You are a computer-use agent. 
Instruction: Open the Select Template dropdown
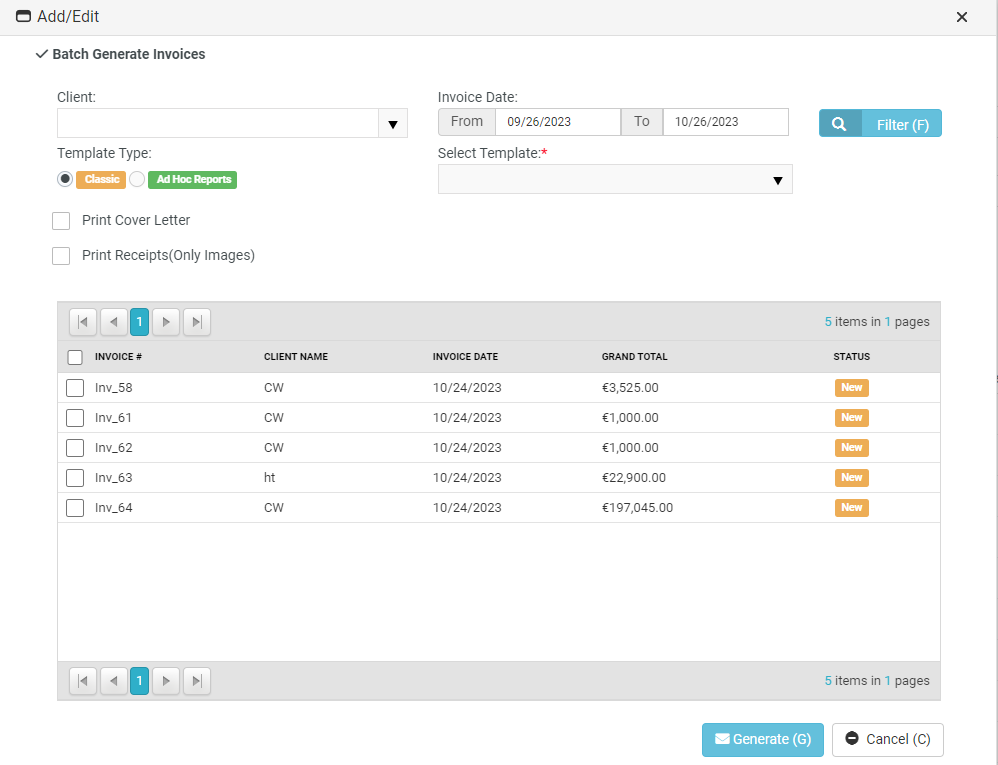pos(778,180)
